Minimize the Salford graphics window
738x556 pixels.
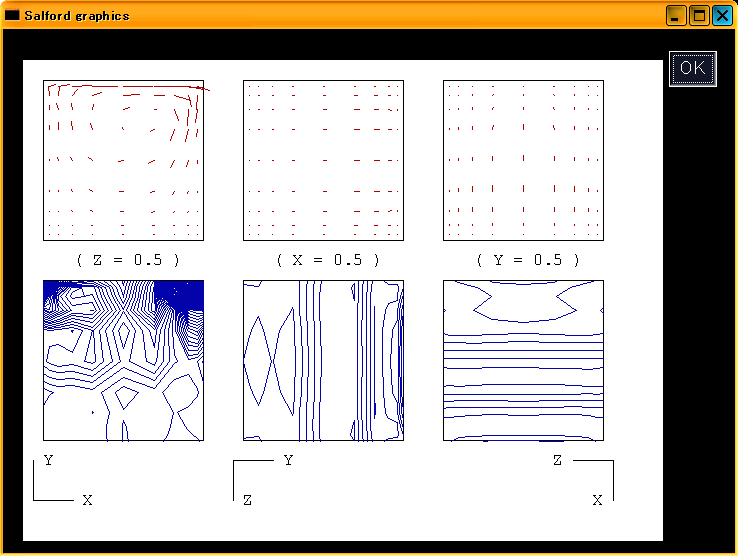tap(676, 16)
